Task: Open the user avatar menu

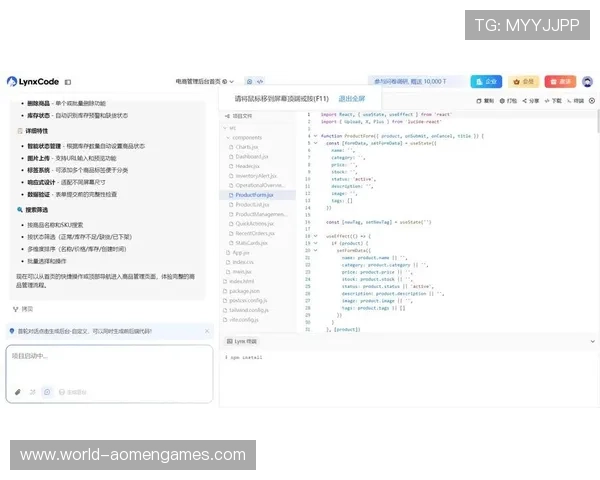Action: (587, 82)
